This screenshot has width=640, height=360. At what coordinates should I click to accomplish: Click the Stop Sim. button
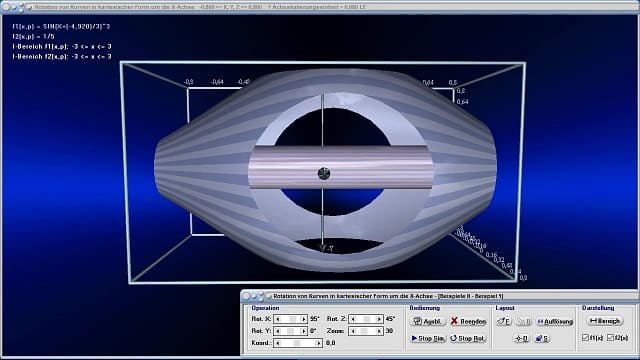[x=427, y=338]
